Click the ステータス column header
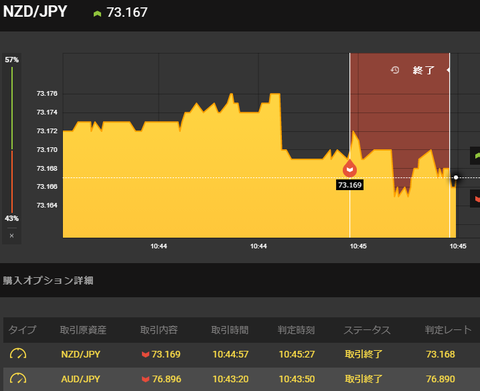The height and width of the screenshot is (391, 480). pos(367,330)
